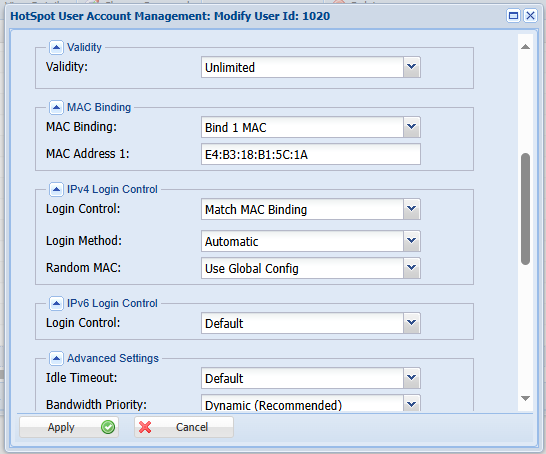Viewport: 546px width, 454px height.
Task: Open the Login Method dropdown
Action: [x=412, y=241]
